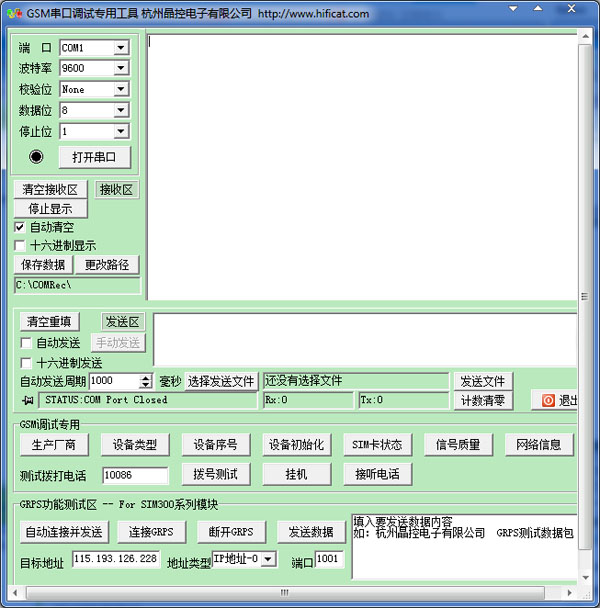Increase the 自动发送周期 spinner value
Viewport: 600px width, 608px height.
145,378
